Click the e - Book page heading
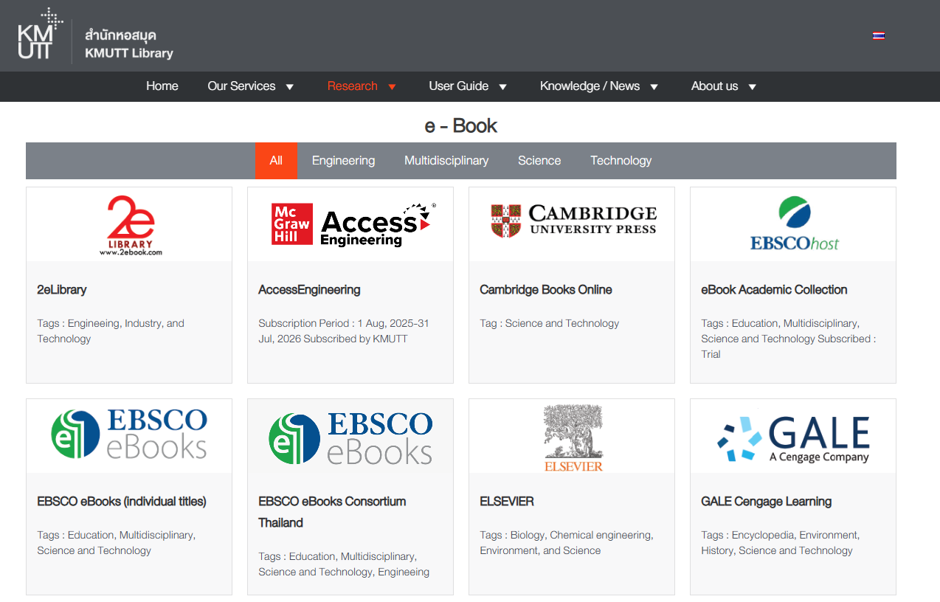Image resolution: width=940 pixels, height=602 pixels. coord(461,126)
